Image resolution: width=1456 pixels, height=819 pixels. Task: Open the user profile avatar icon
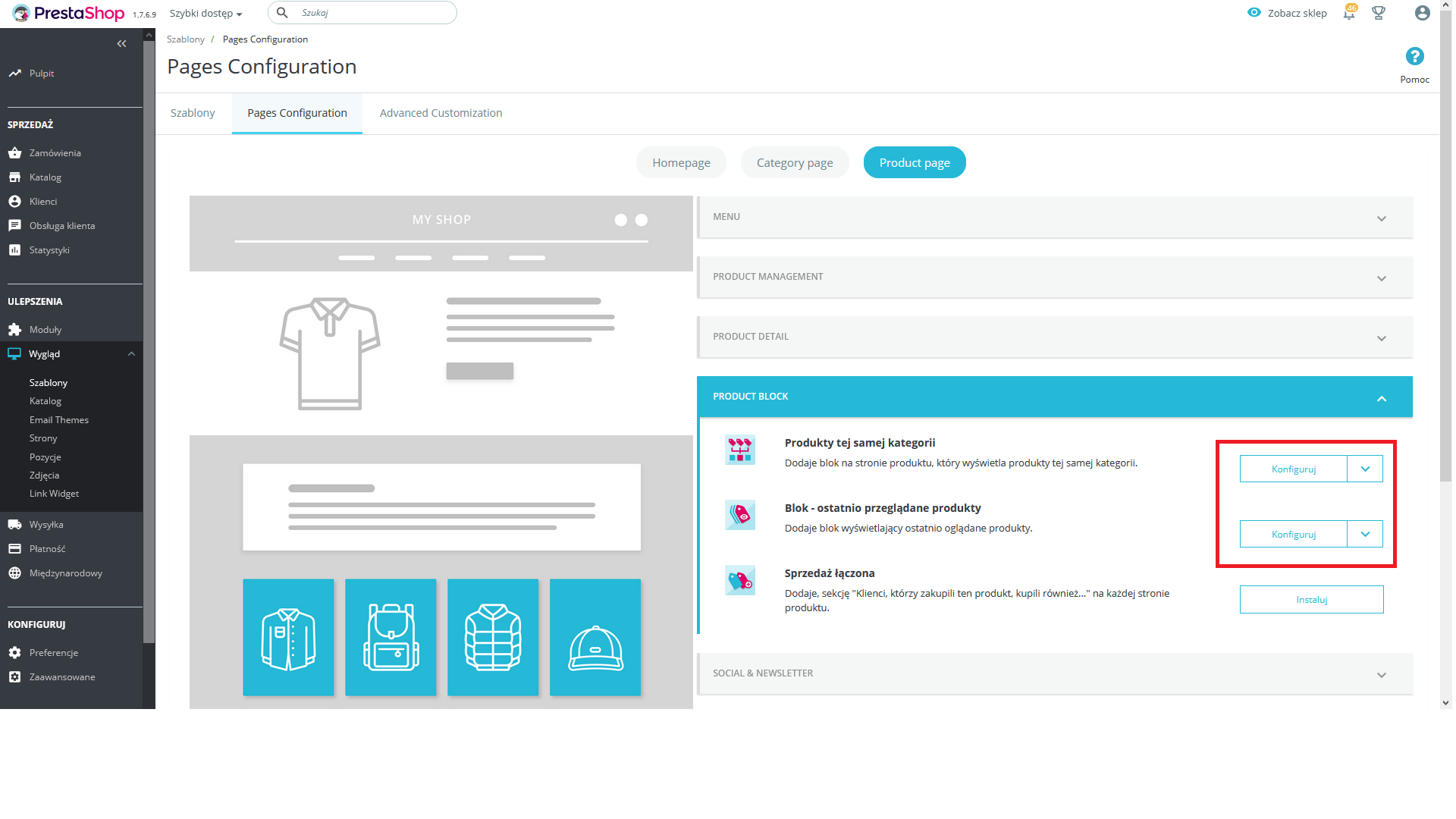coord(1422,13)
